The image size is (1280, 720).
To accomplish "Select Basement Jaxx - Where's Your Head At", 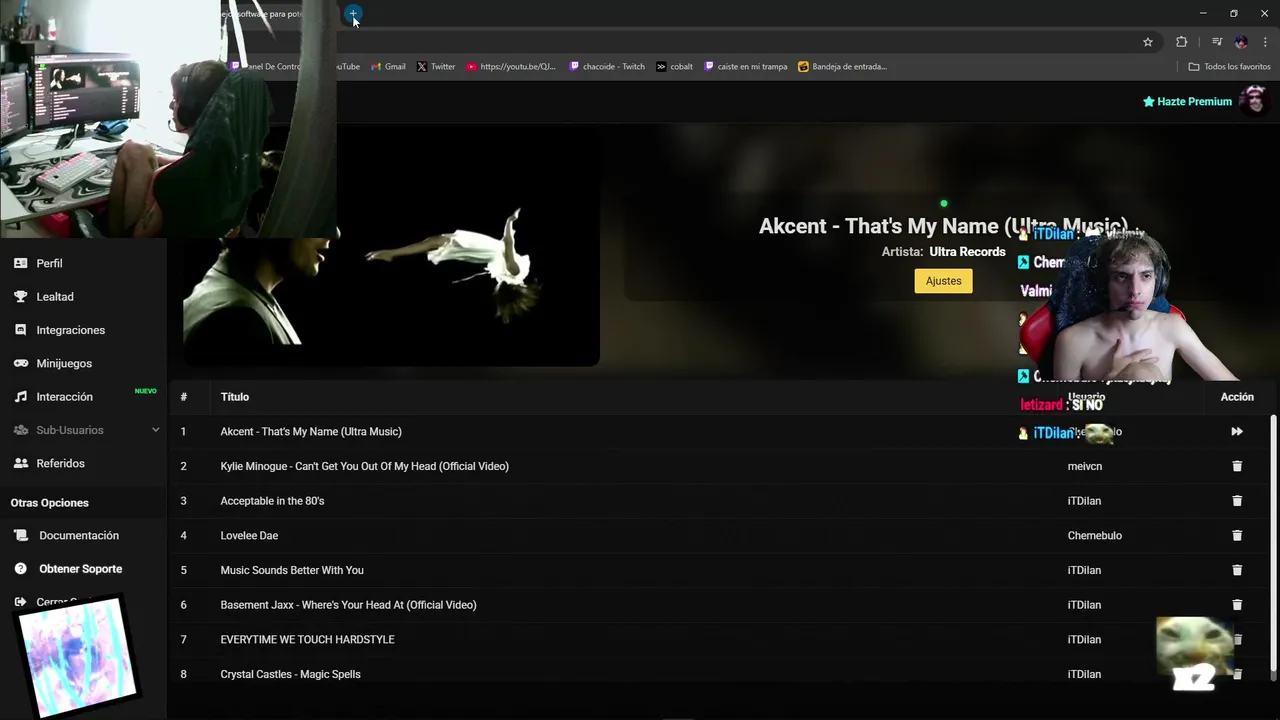I will [x=348, y=605].
